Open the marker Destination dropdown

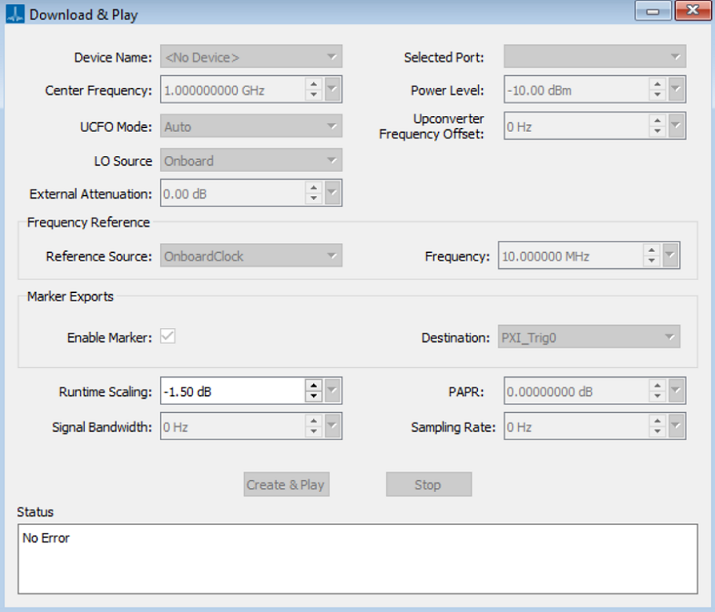[589, 337]
